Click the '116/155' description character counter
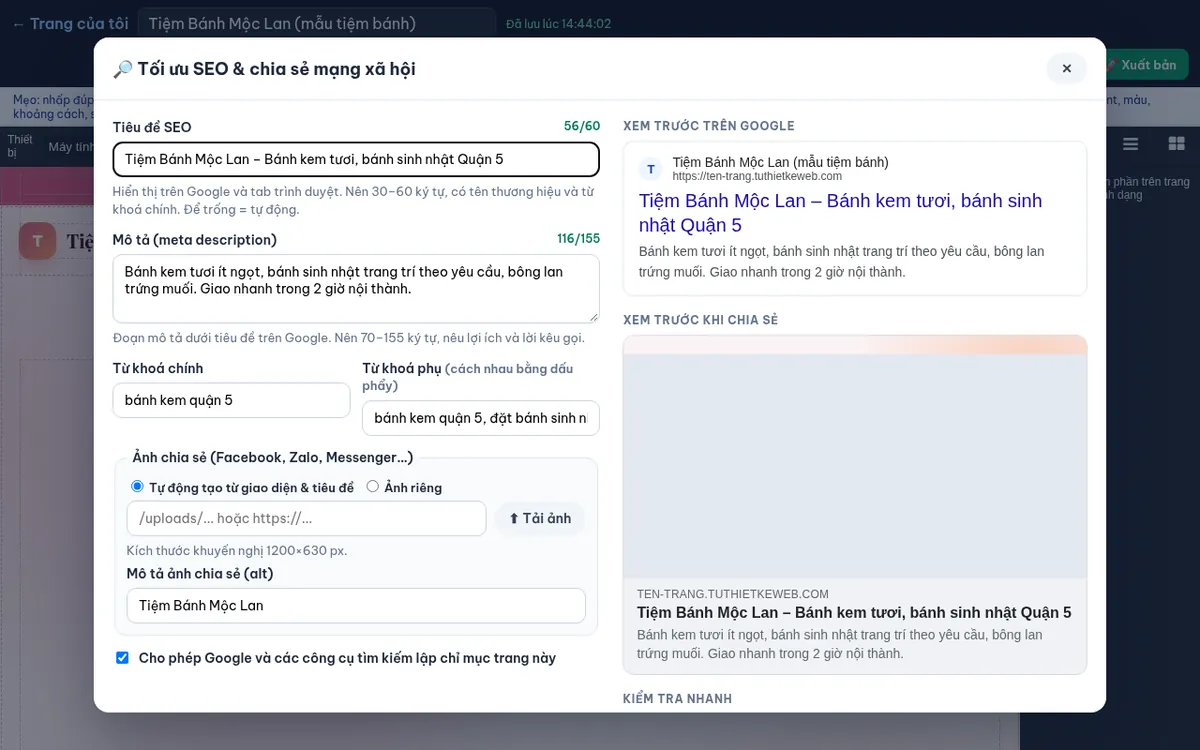Screen dimensions: 1200x750 [x=579, y=239]
